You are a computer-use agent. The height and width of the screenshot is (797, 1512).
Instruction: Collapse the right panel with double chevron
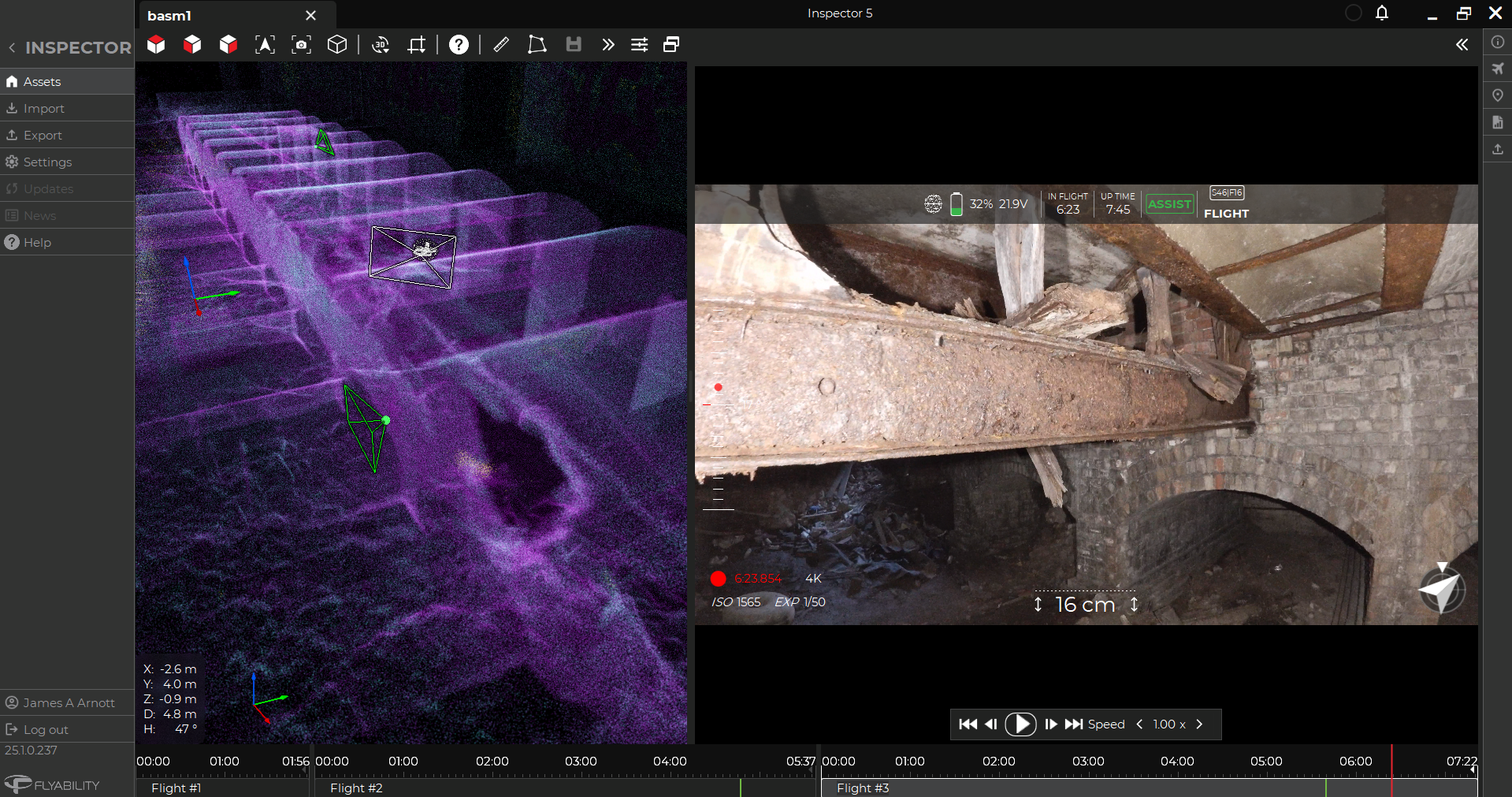click(1462, 45)
